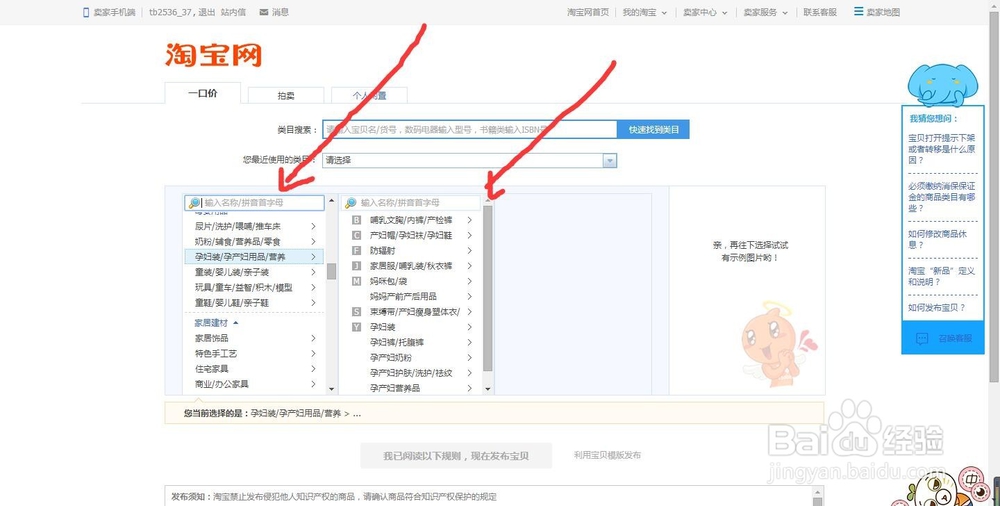Select letter M index marker

357,281
